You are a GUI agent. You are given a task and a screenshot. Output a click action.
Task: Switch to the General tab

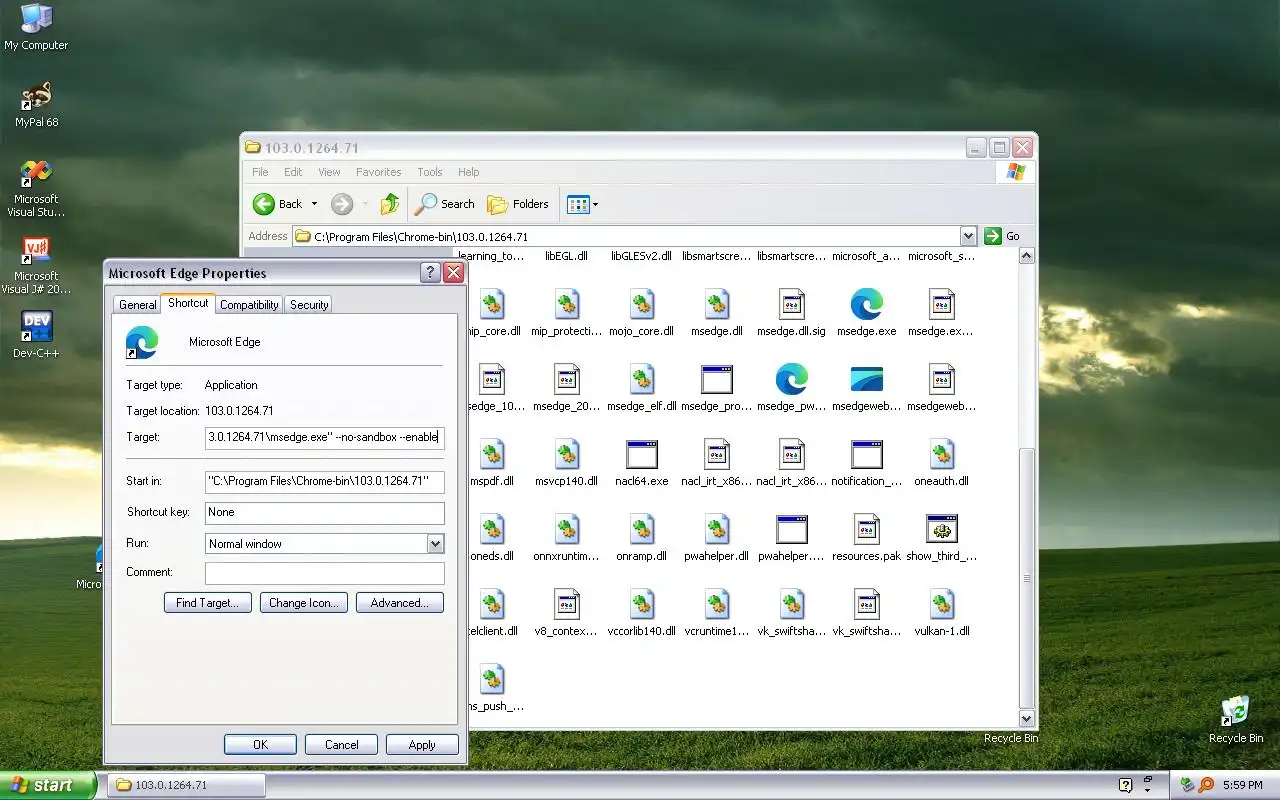pos(137,305)
